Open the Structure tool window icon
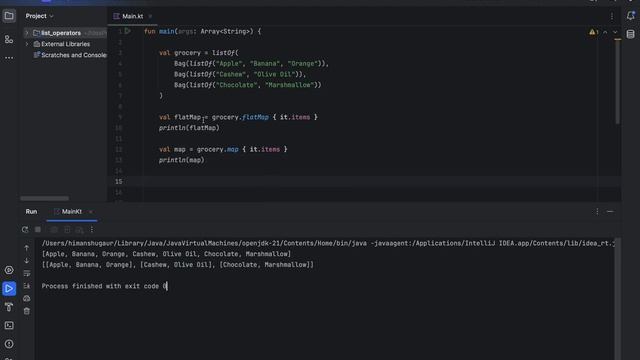The height and width of the screenshot is (360, 640). [x=9, y=39]
